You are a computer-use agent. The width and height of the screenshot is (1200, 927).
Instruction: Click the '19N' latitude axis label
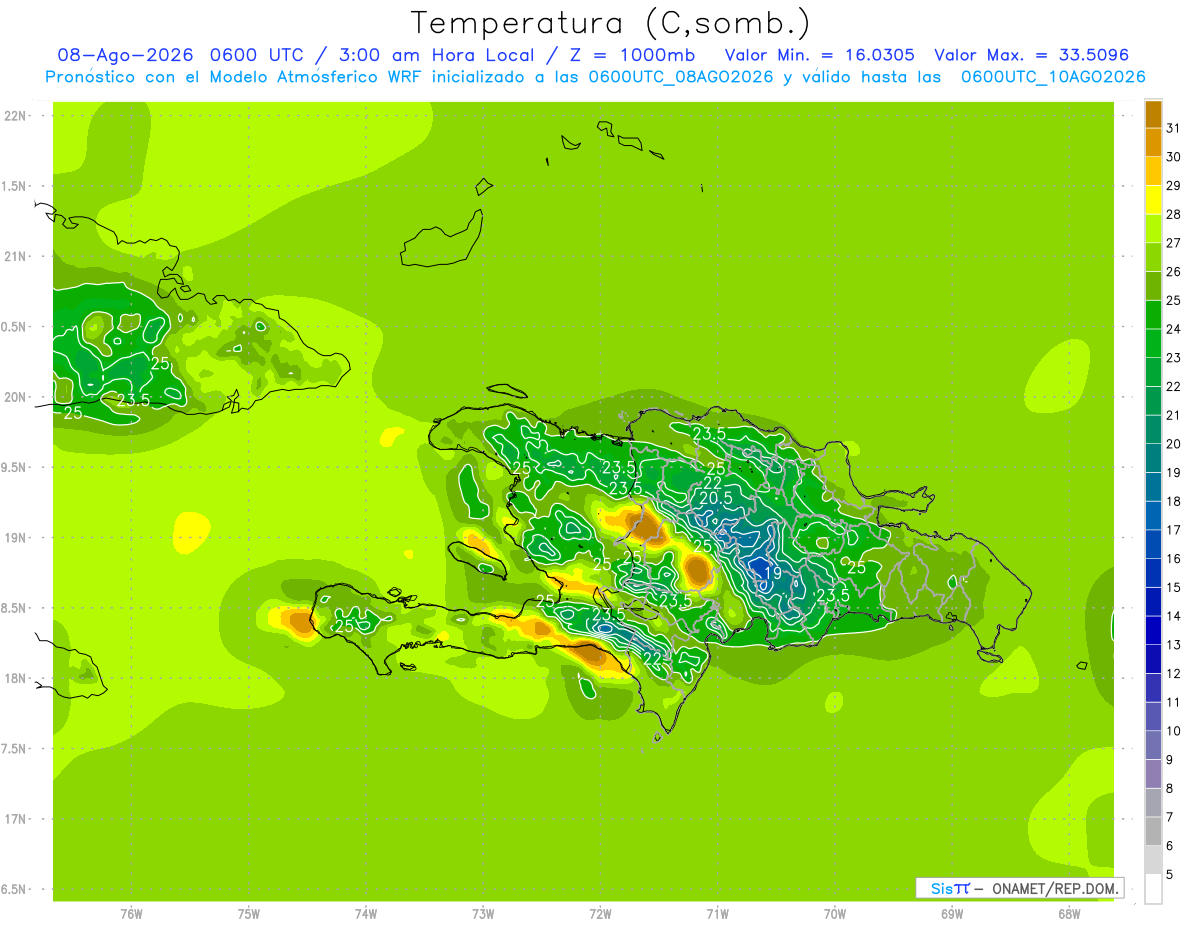[x=16, y=538]
